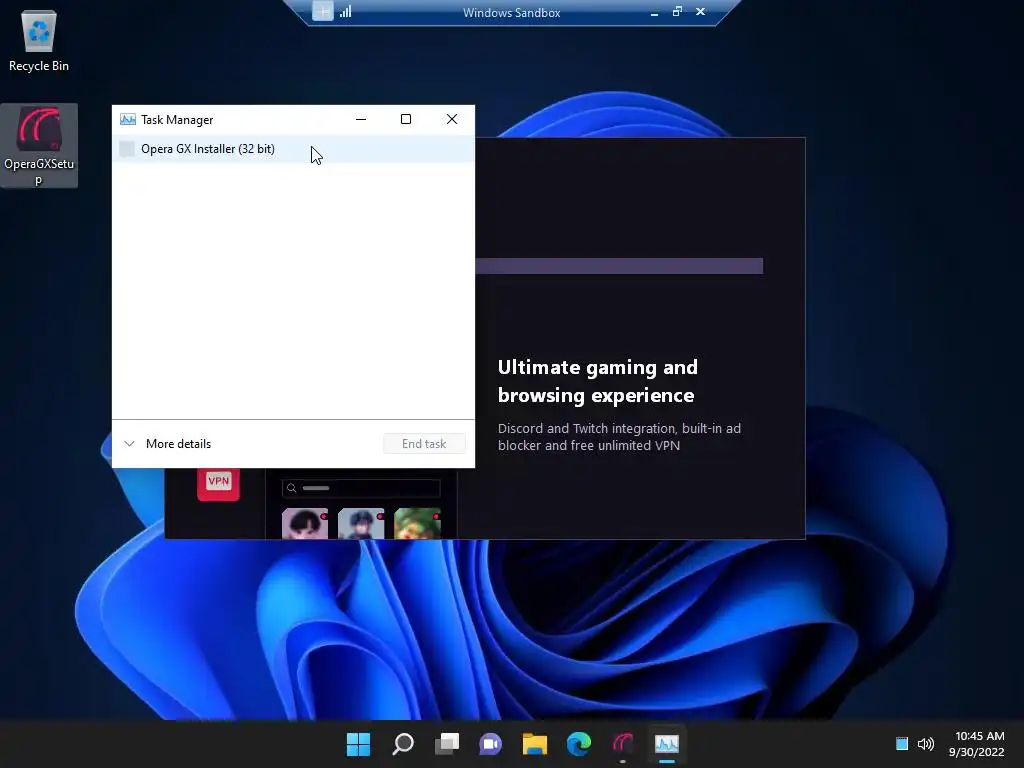Click the Sandbox connection signal icon

345,11
